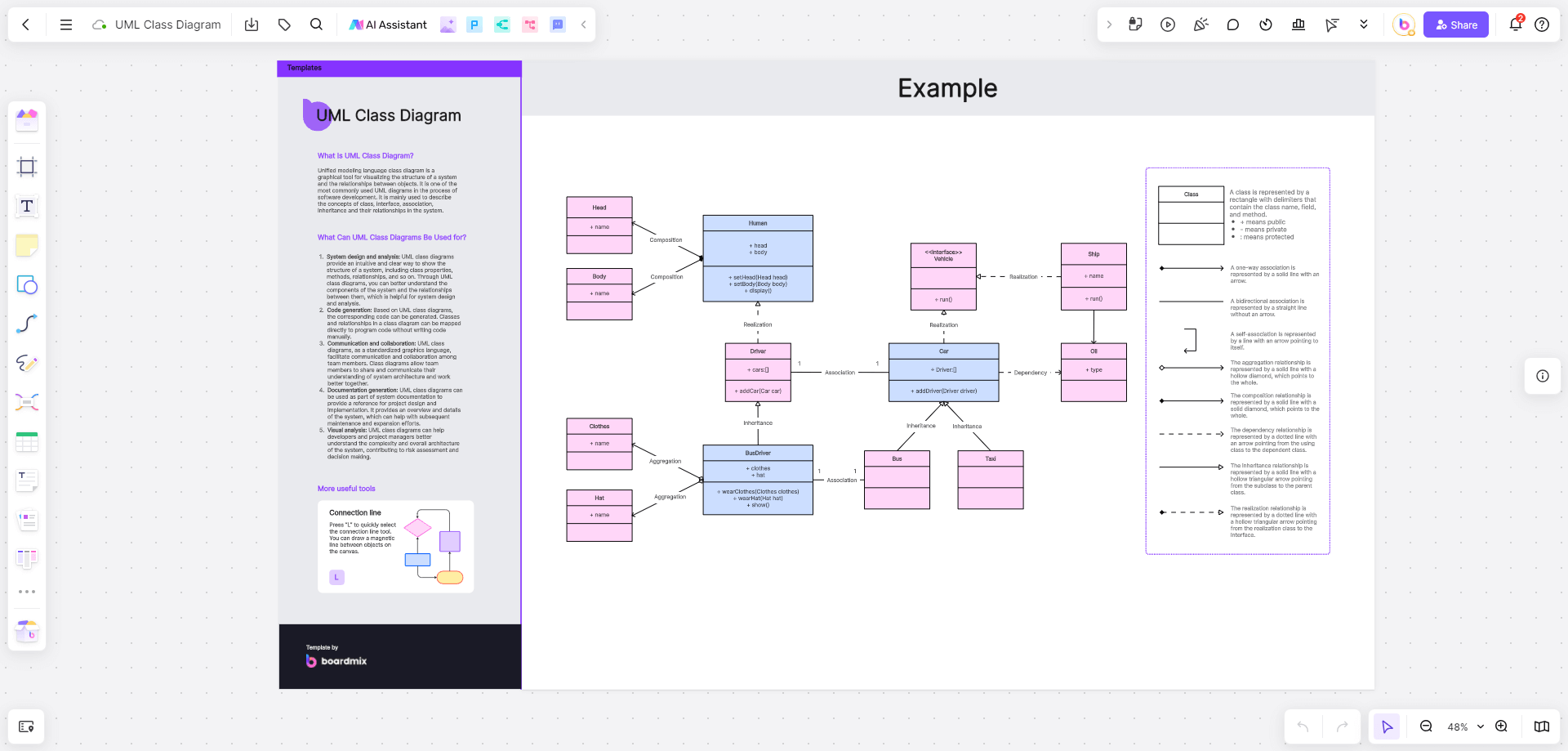The height and width of the screenshot is (751, 1568).
Task: Open AI Assistant
Action: point(388,25)
